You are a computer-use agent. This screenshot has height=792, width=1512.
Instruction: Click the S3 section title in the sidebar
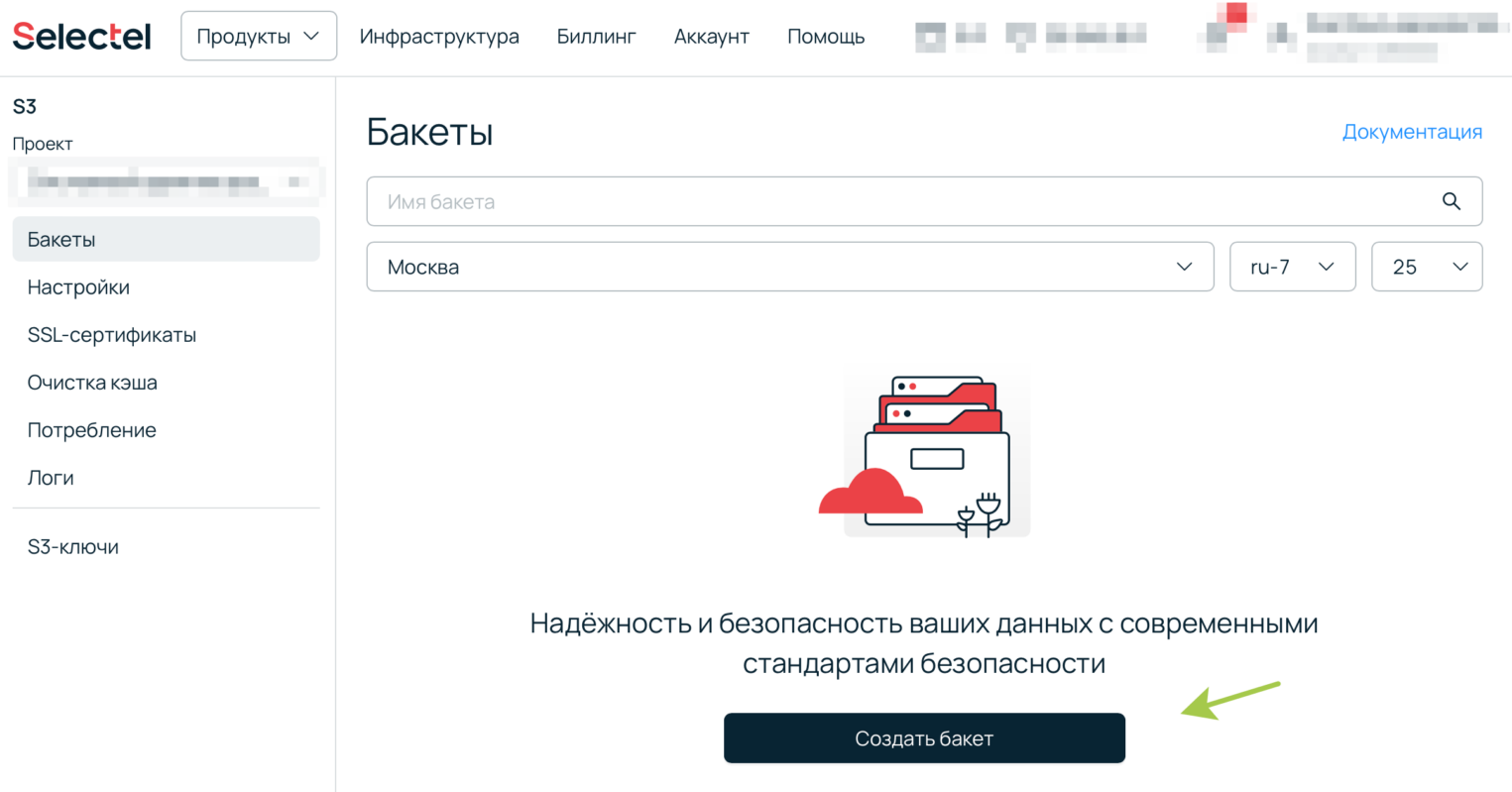coord(24,106)
